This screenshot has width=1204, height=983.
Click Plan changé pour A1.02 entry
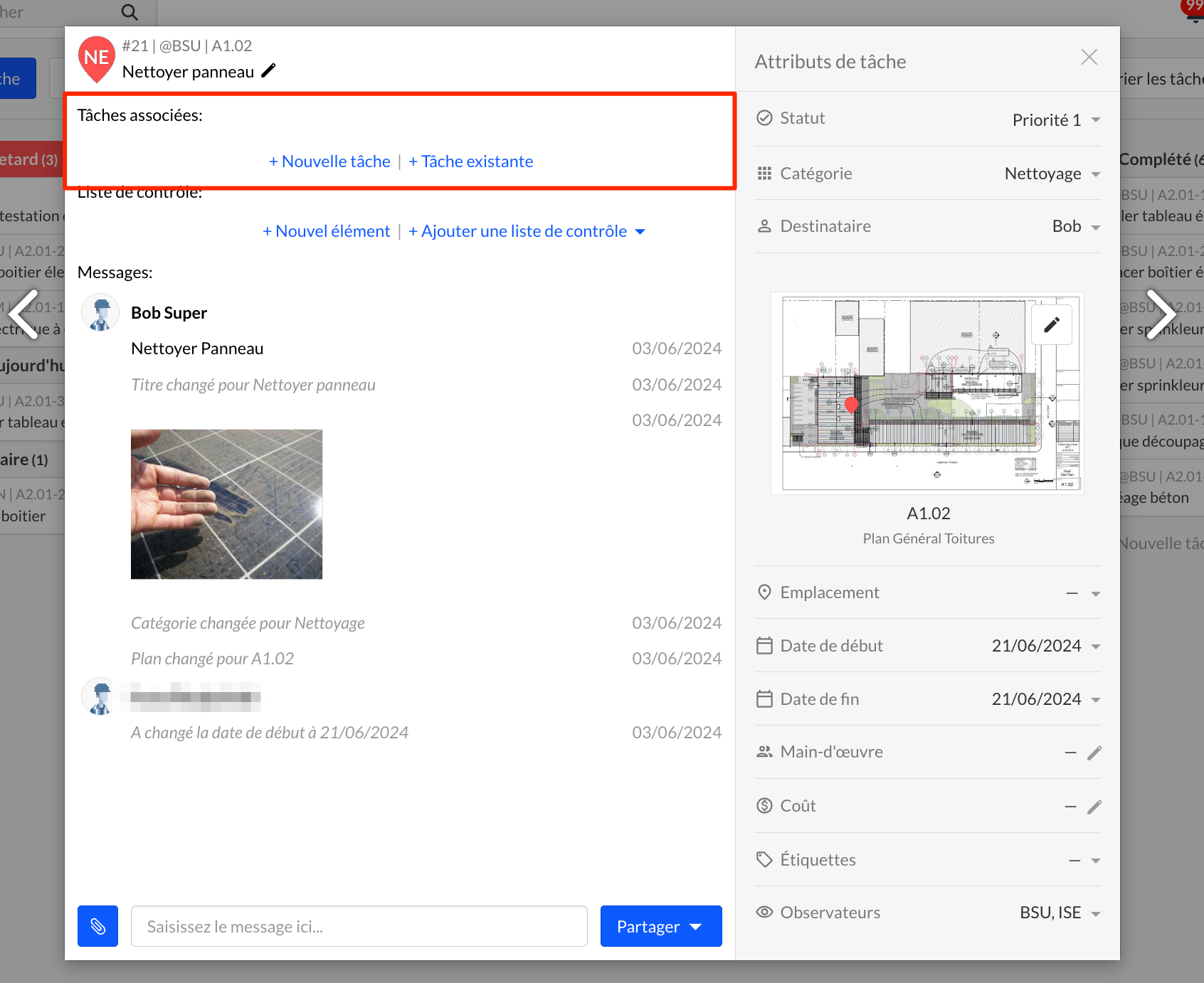coord(212,659)
